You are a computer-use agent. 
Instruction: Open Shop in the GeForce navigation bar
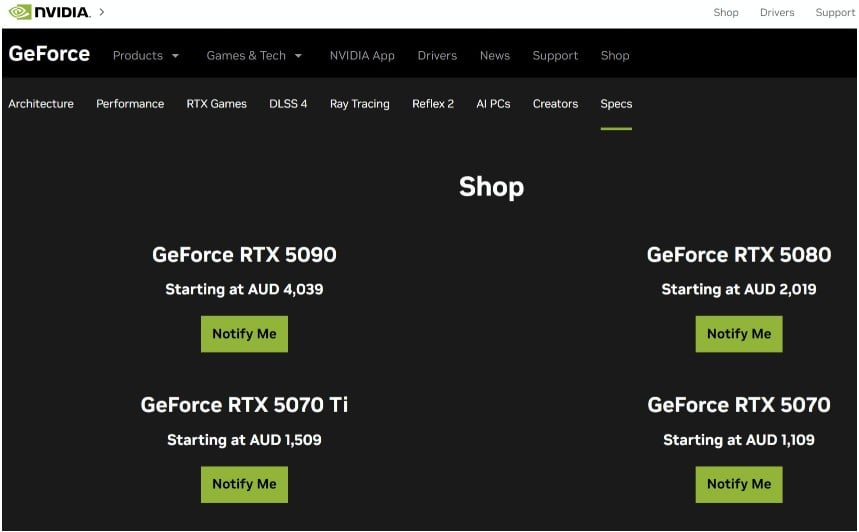click(615, 56)
